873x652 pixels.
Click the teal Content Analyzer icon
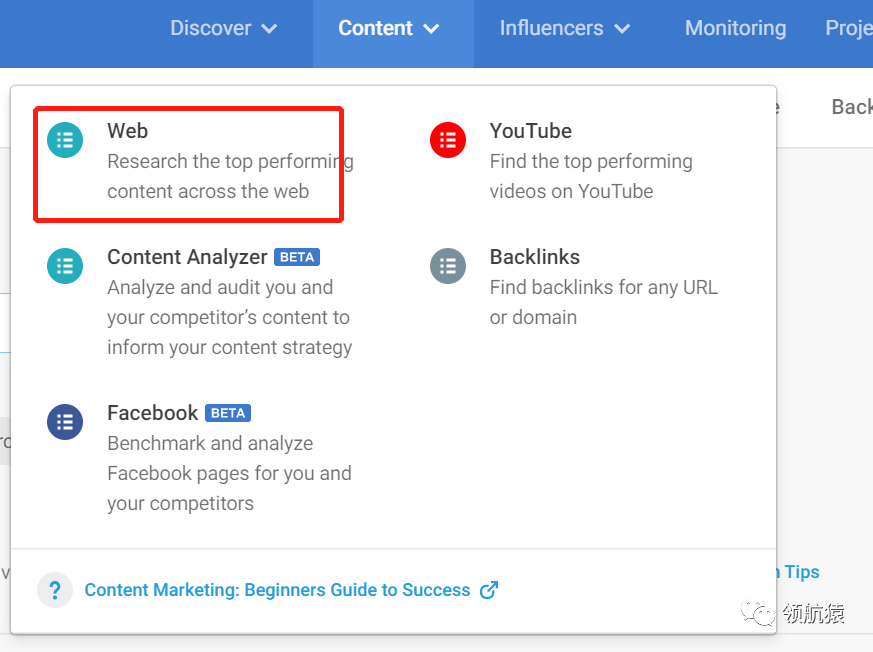pyautogui.click(x=65, y=265)
